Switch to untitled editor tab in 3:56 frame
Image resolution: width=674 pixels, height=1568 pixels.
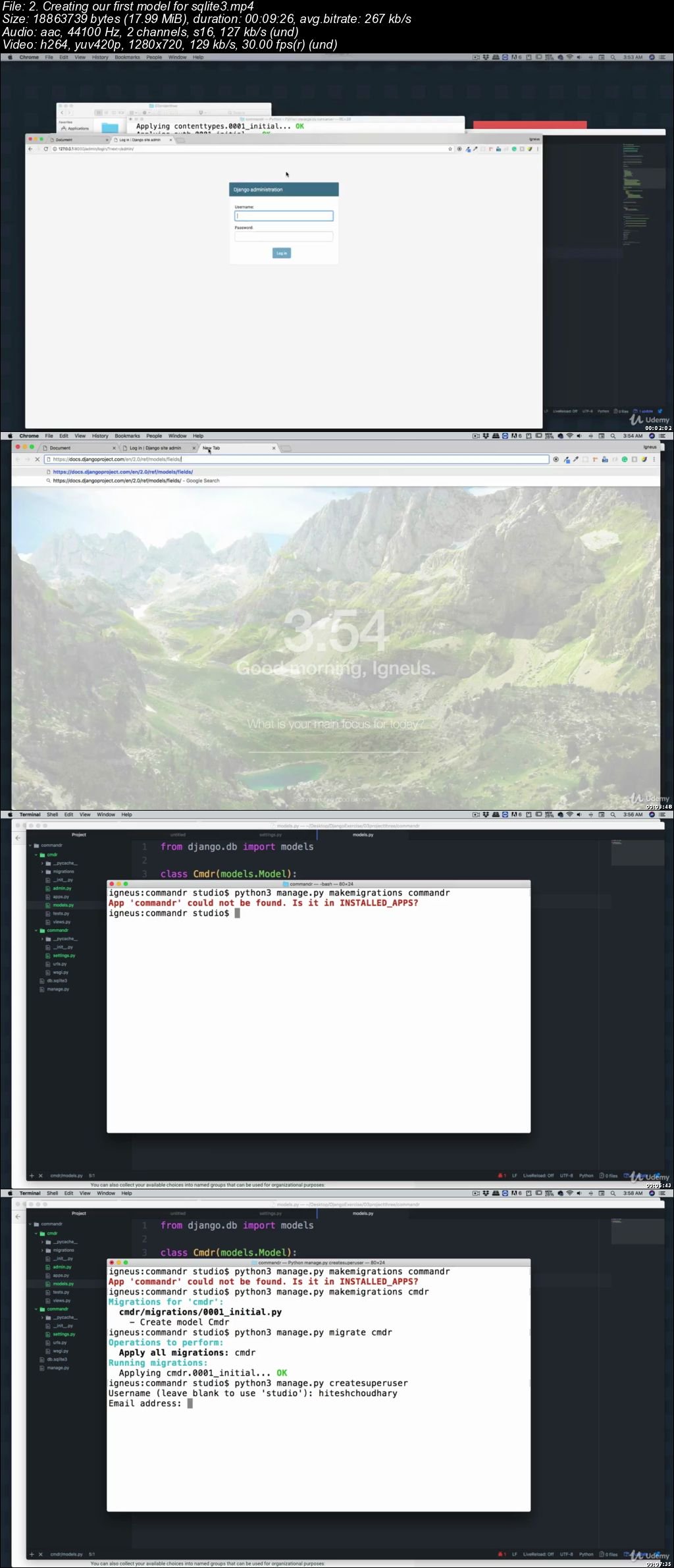click(x=178, y=835)
